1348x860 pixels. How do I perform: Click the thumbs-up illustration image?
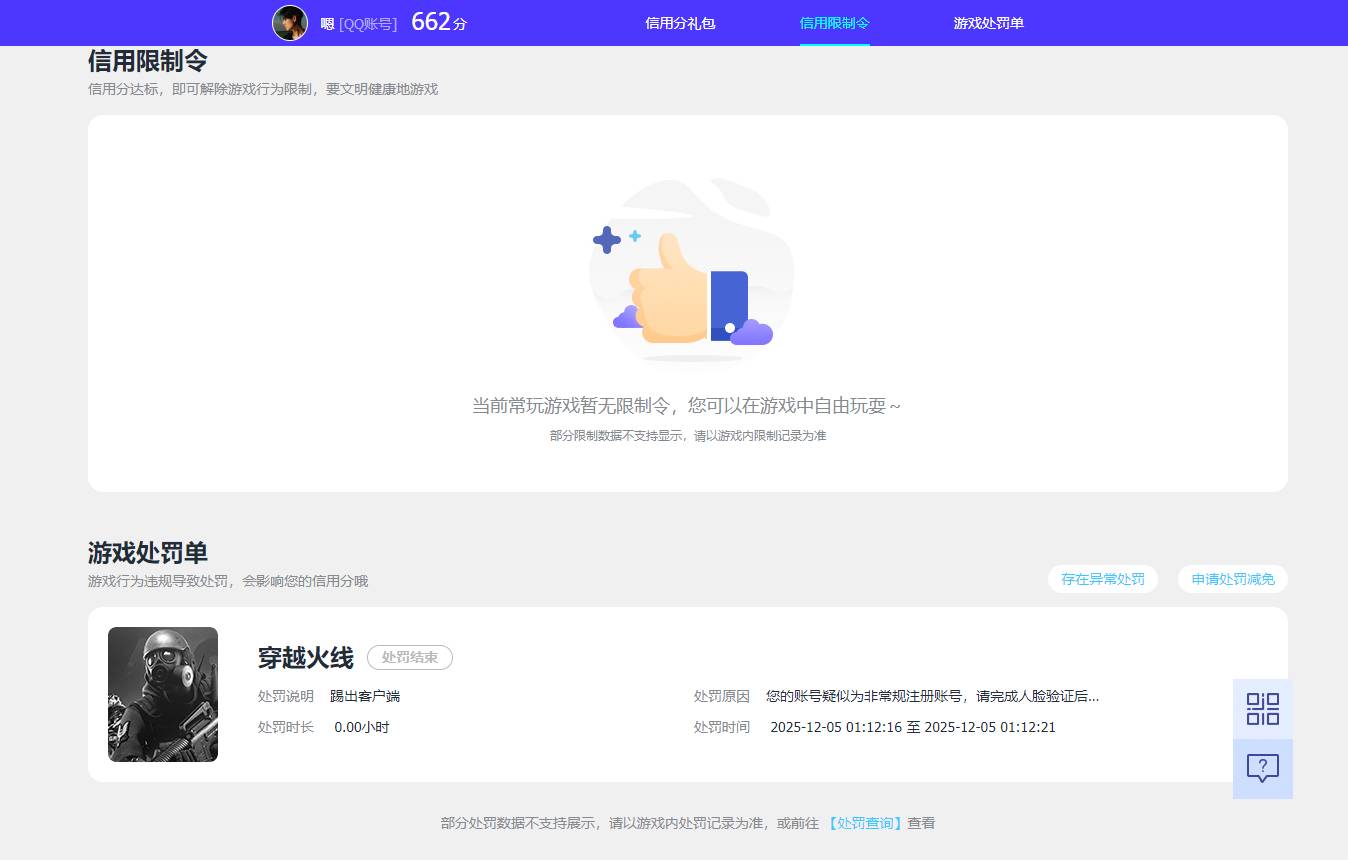tap(690, 270)
